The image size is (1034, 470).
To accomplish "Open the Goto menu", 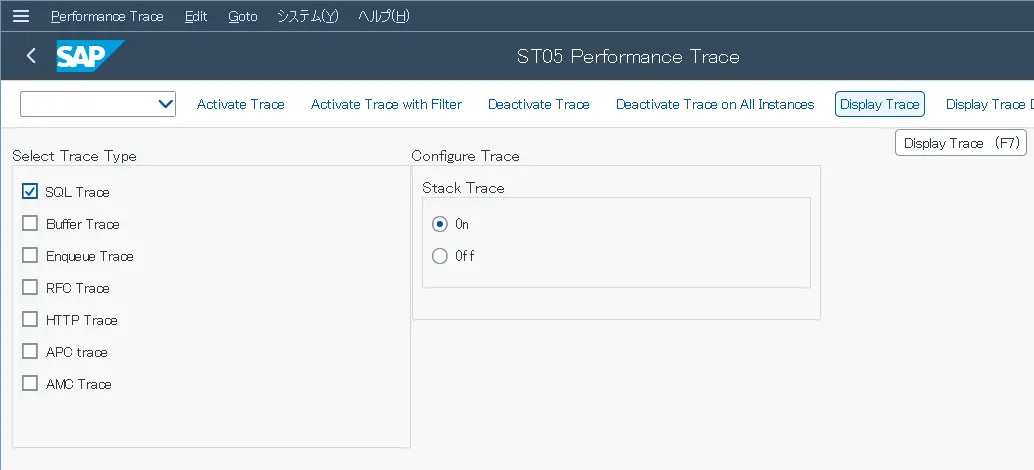I will pos(242,16).
